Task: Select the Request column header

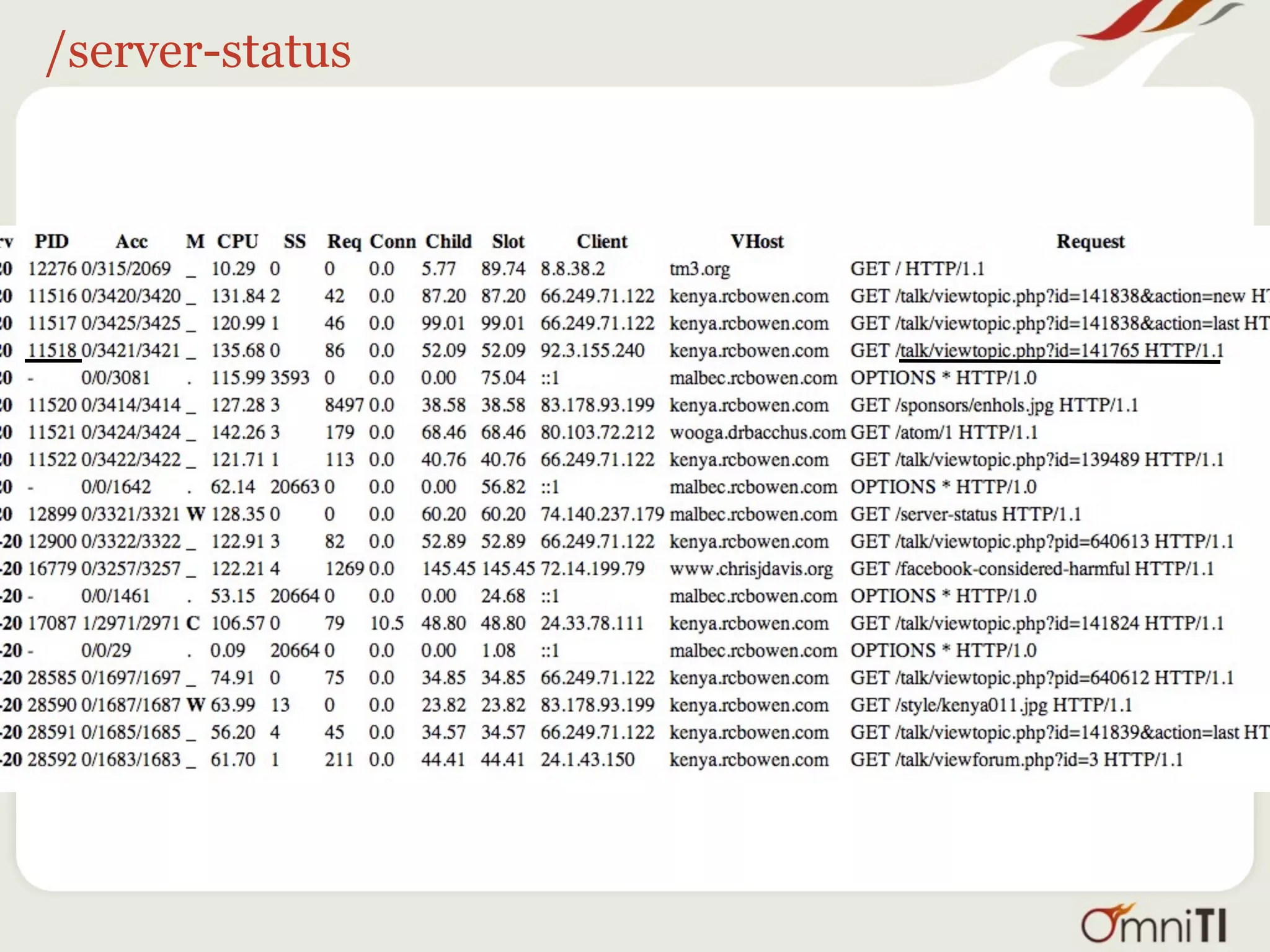Action: (x=1090, y=242)
